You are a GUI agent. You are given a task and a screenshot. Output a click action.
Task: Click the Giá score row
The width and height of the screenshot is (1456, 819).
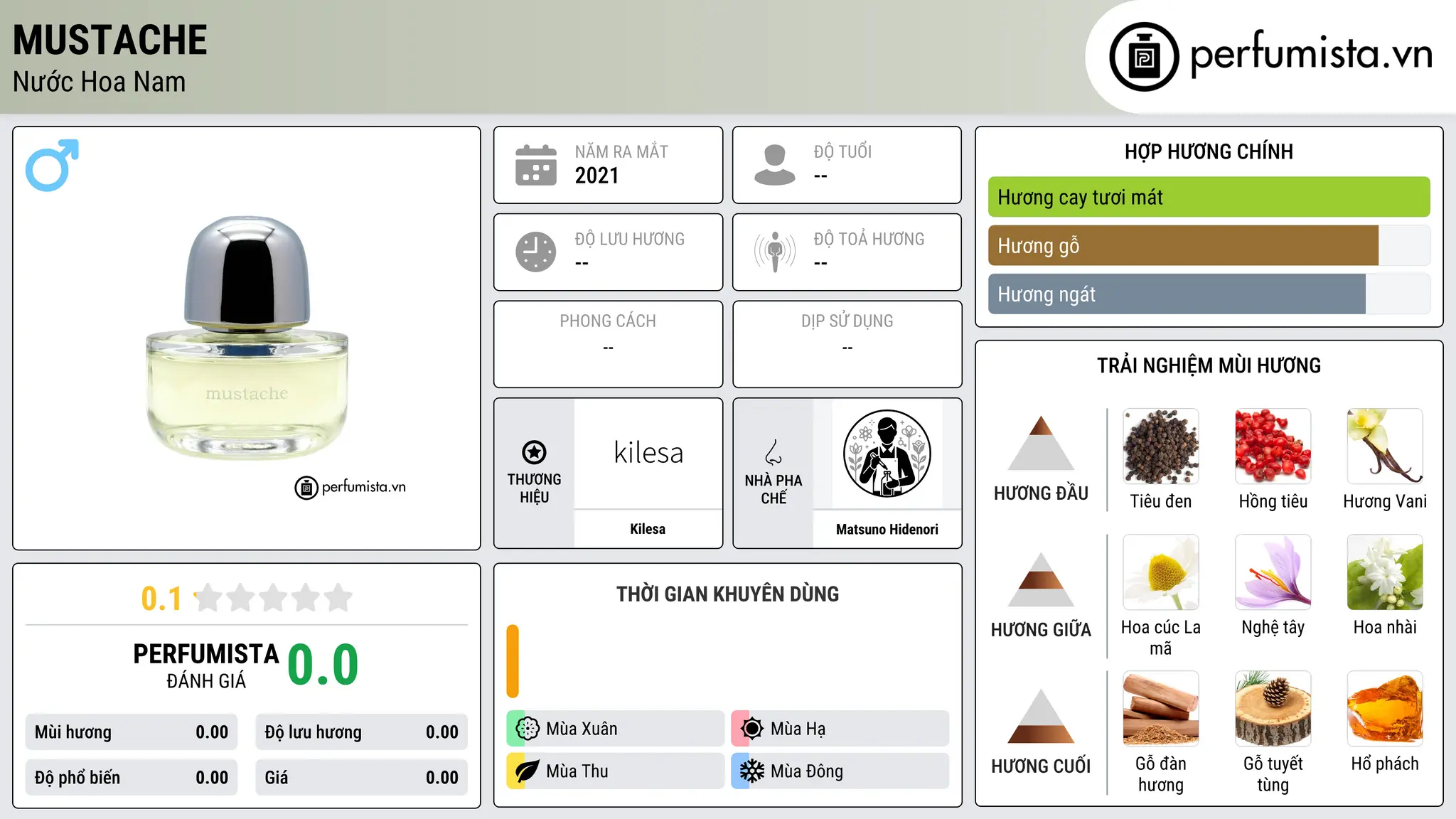(x=362, y=778)
